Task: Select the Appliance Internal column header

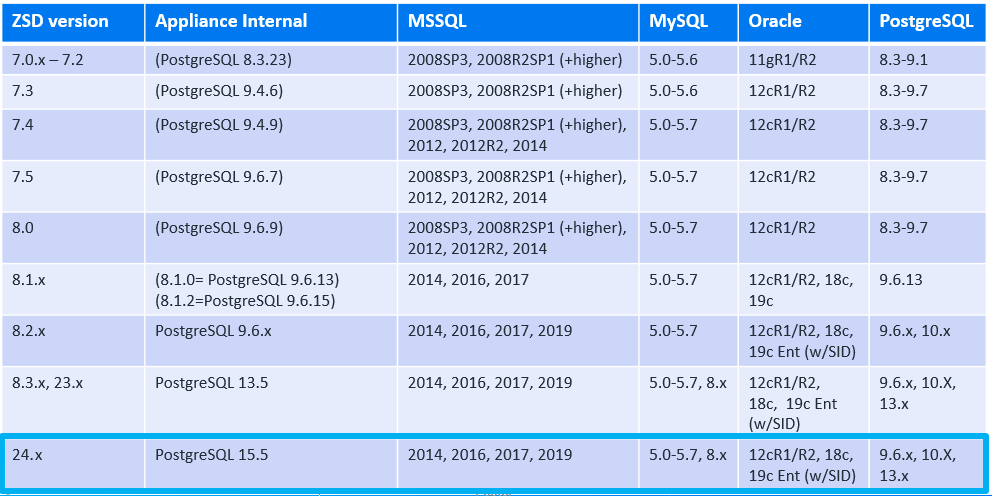Action: [x=231, y=21]
